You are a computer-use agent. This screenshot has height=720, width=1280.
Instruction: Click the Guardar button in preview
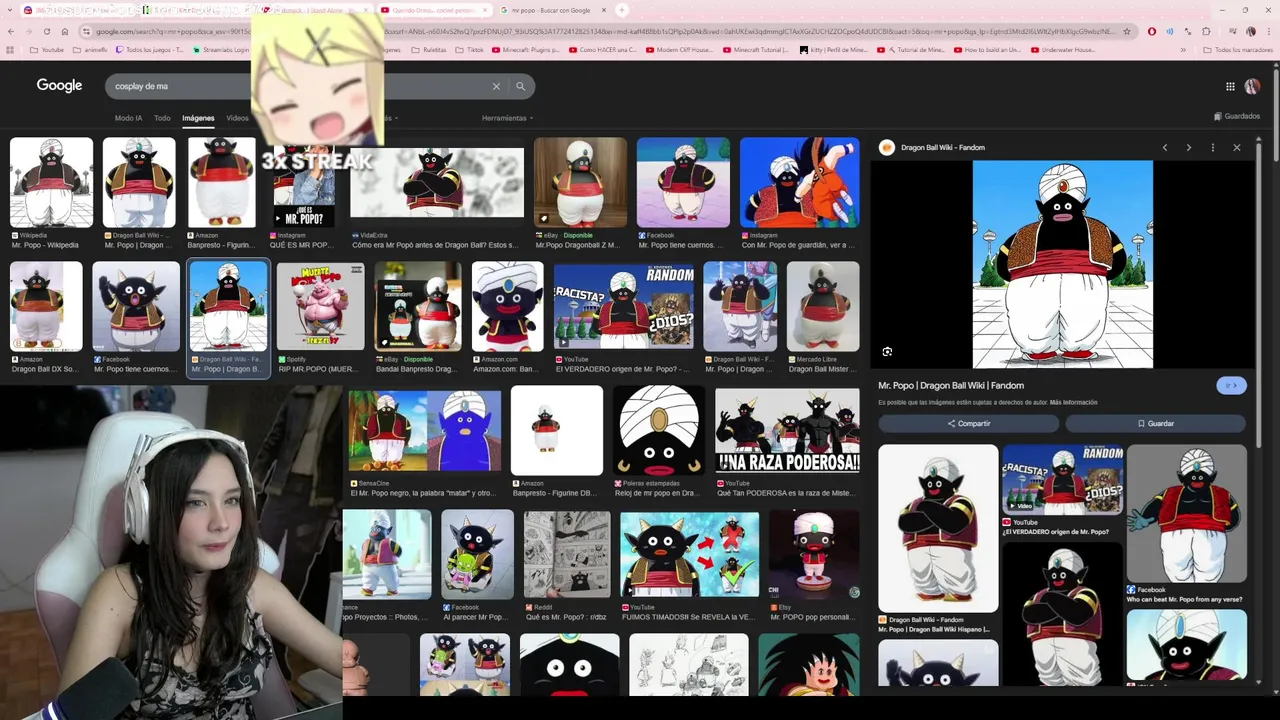1155,423
